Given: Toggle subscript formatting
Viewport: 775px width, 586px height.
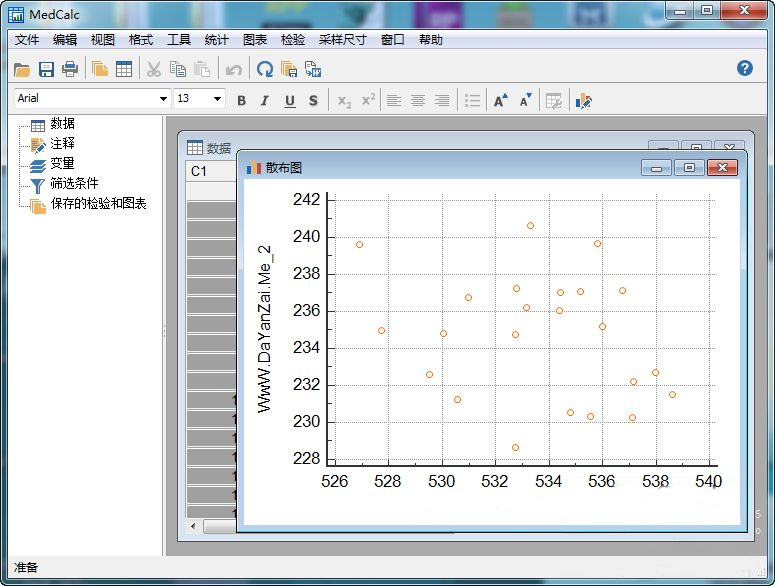Looking at the screenshot, I should pos(344,101).
